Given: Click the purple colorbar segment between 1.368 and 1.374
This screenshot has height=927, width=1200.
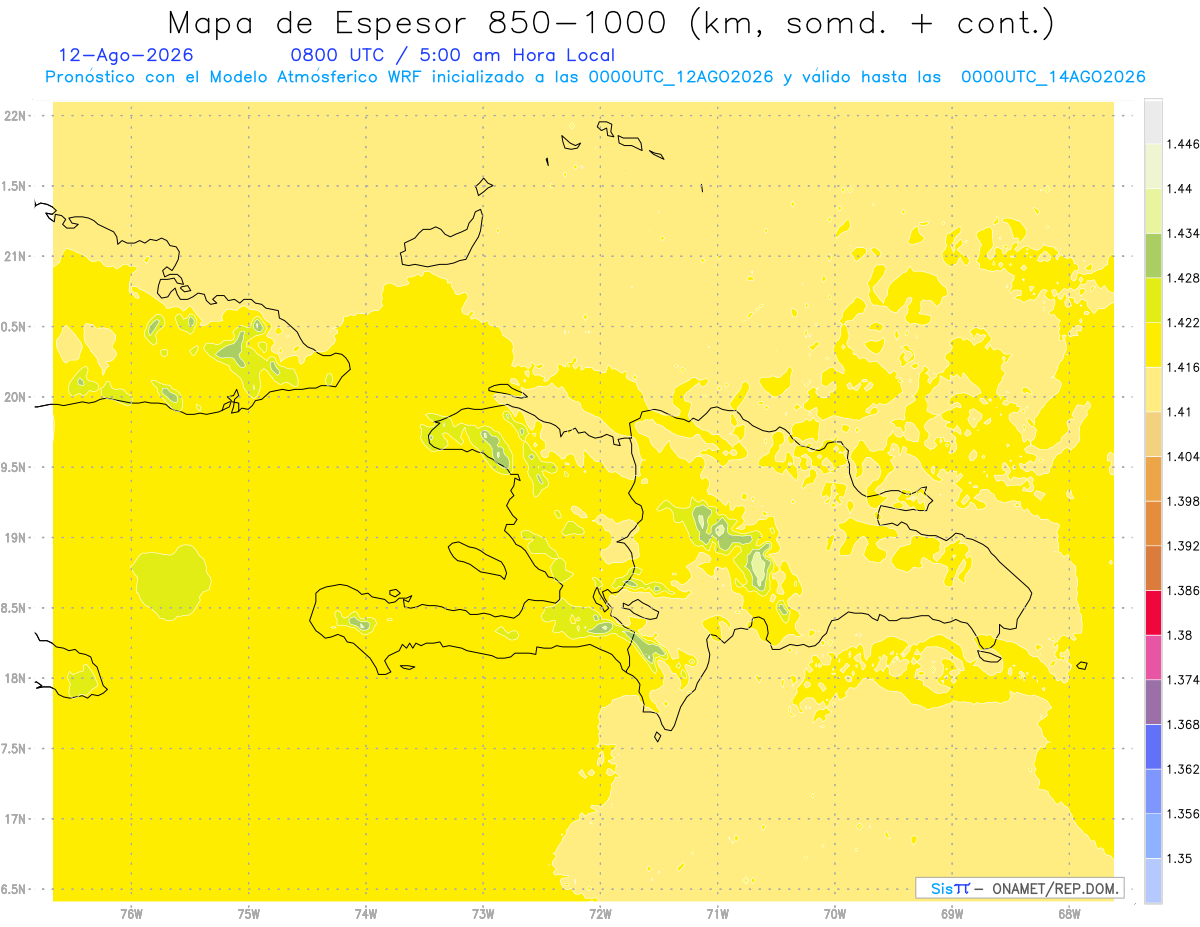Looking at the screenshot, I should pyautogui.click(x=1153, y=702).
